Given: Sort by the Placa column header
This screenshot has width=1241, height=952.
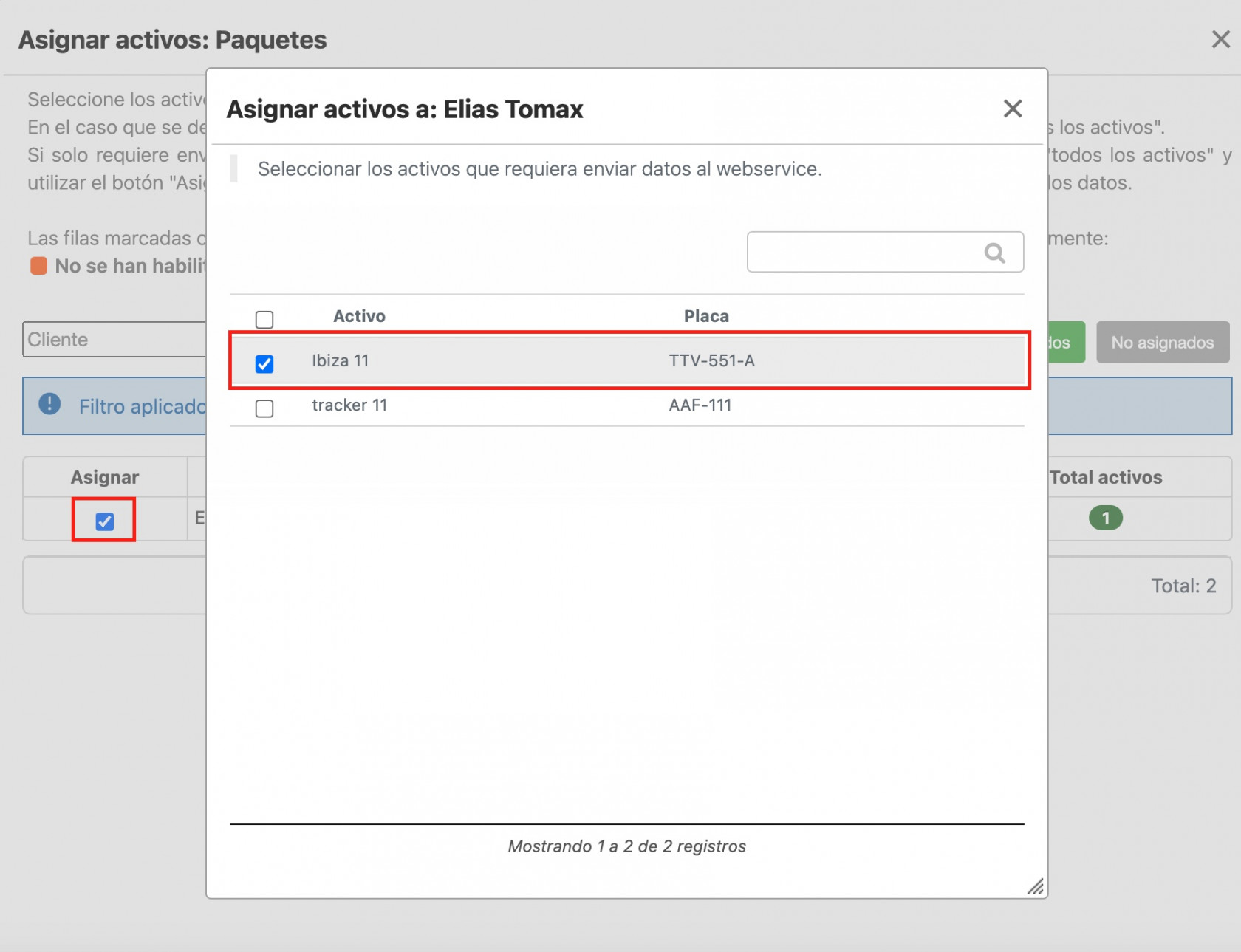Looking at the screenshot, I should point(706,316).
